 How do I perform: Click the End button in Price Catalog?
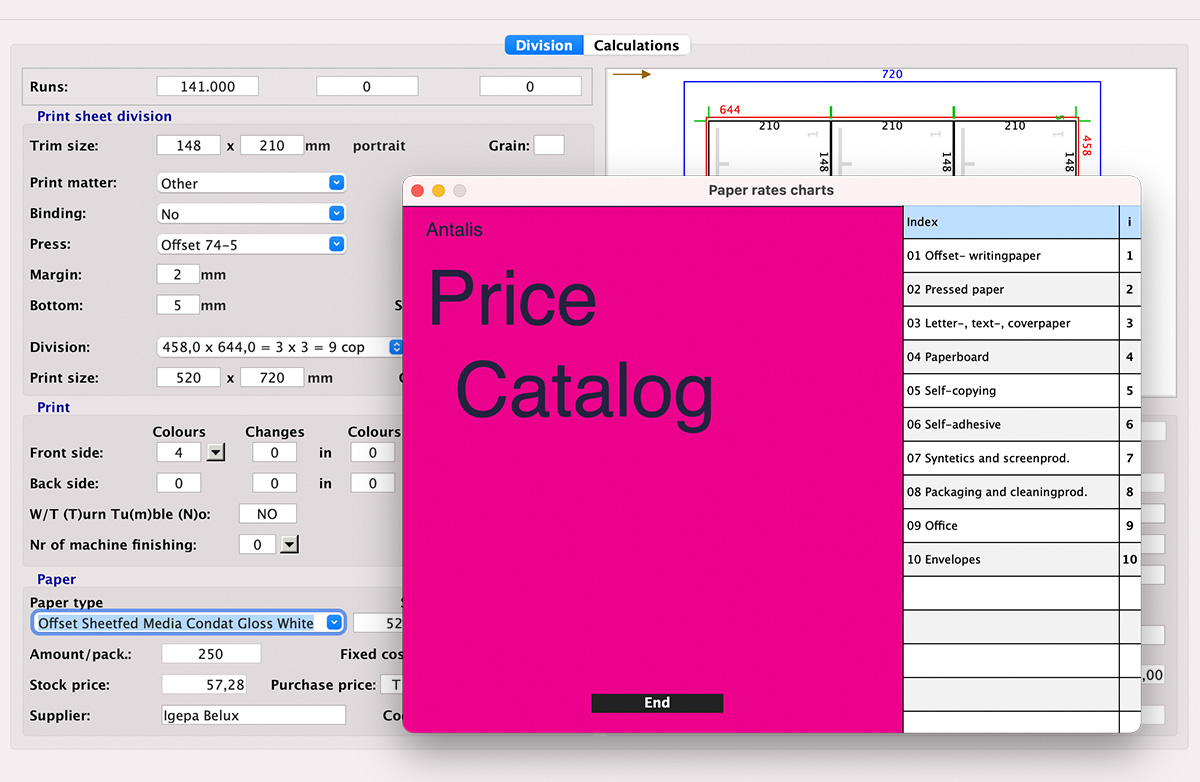pos(657,703)
